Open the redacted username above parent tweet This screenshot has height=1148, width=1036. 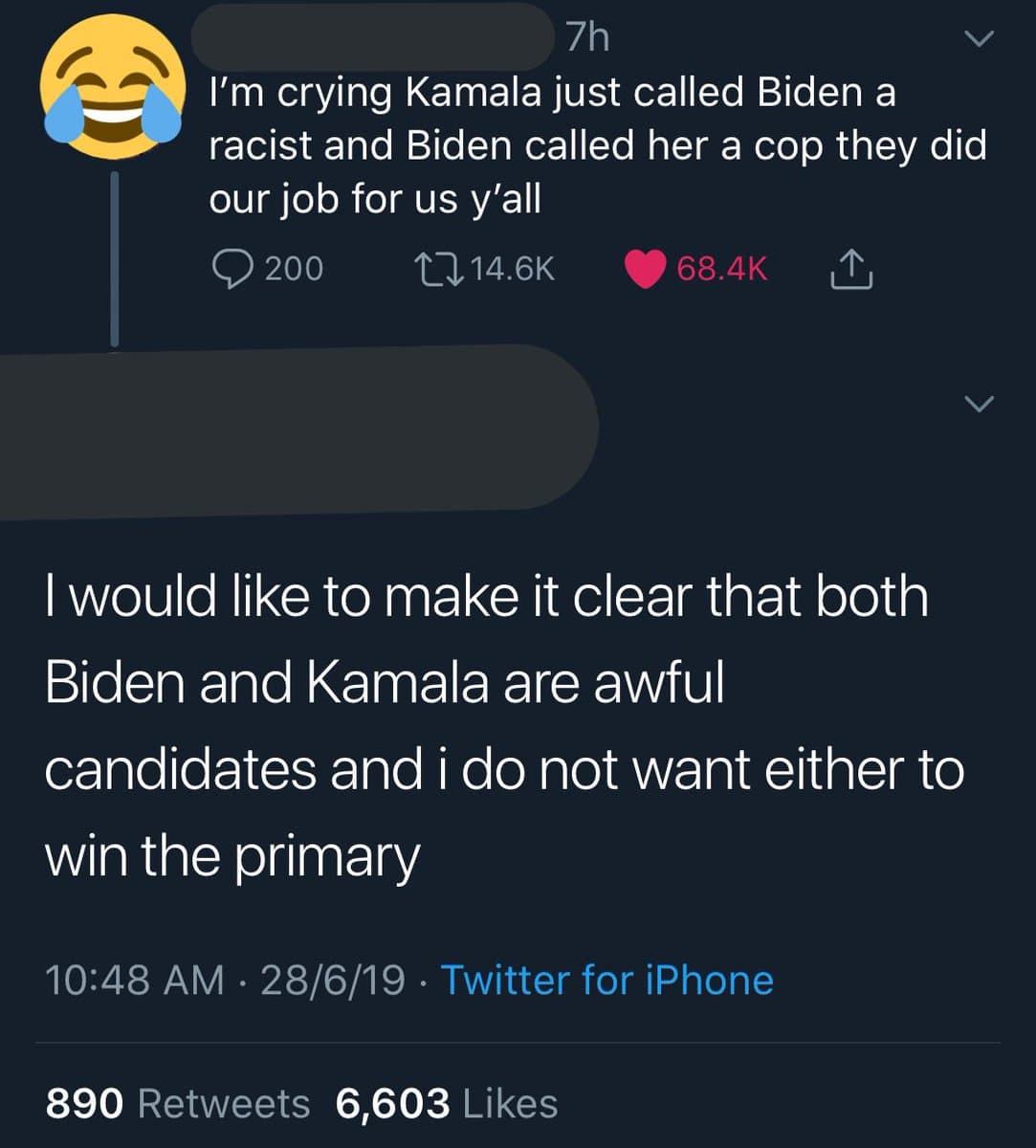pos(373,37)
